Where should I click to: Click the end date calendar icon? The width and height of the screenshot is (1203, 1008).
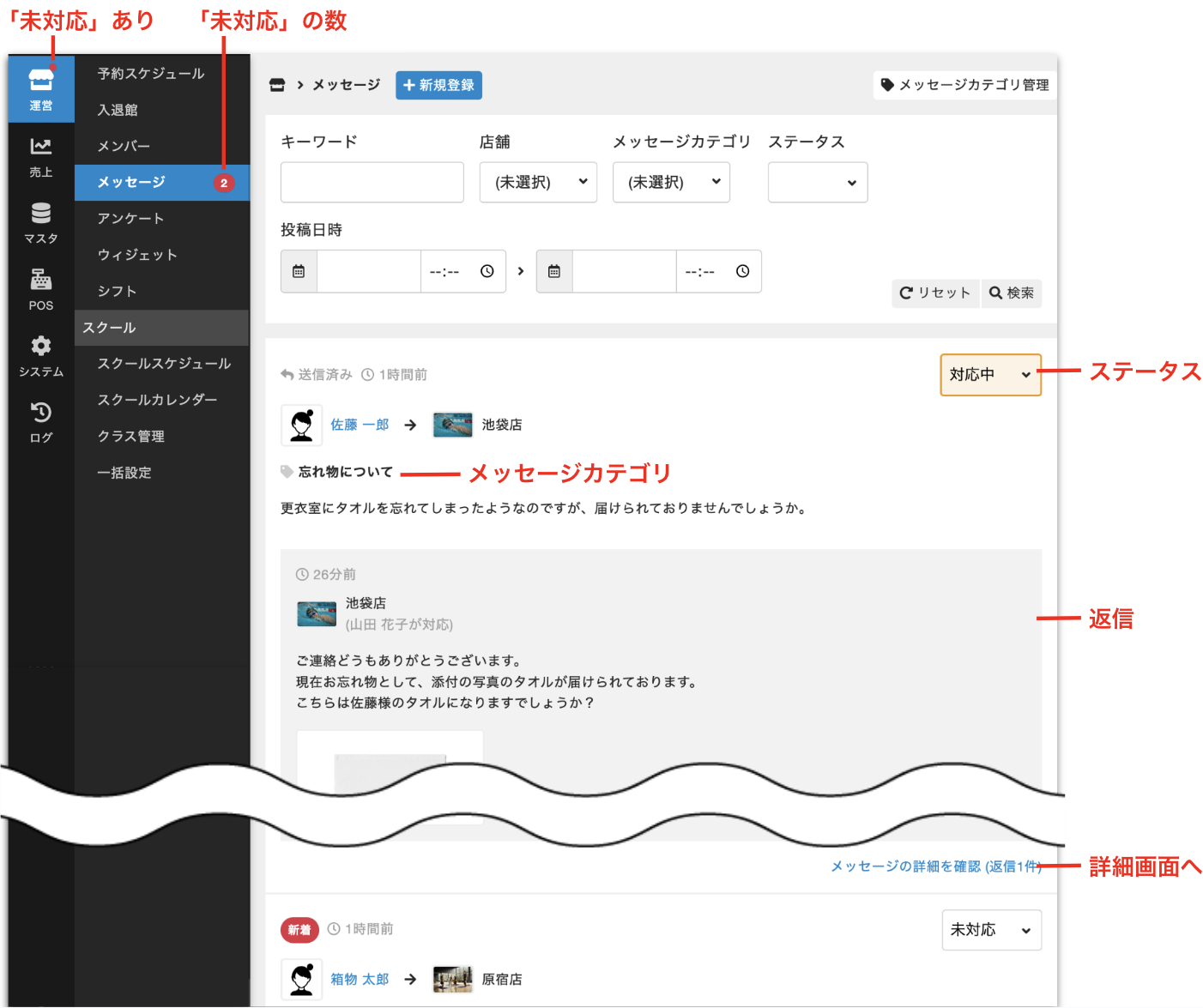click(x=554, y=272)
